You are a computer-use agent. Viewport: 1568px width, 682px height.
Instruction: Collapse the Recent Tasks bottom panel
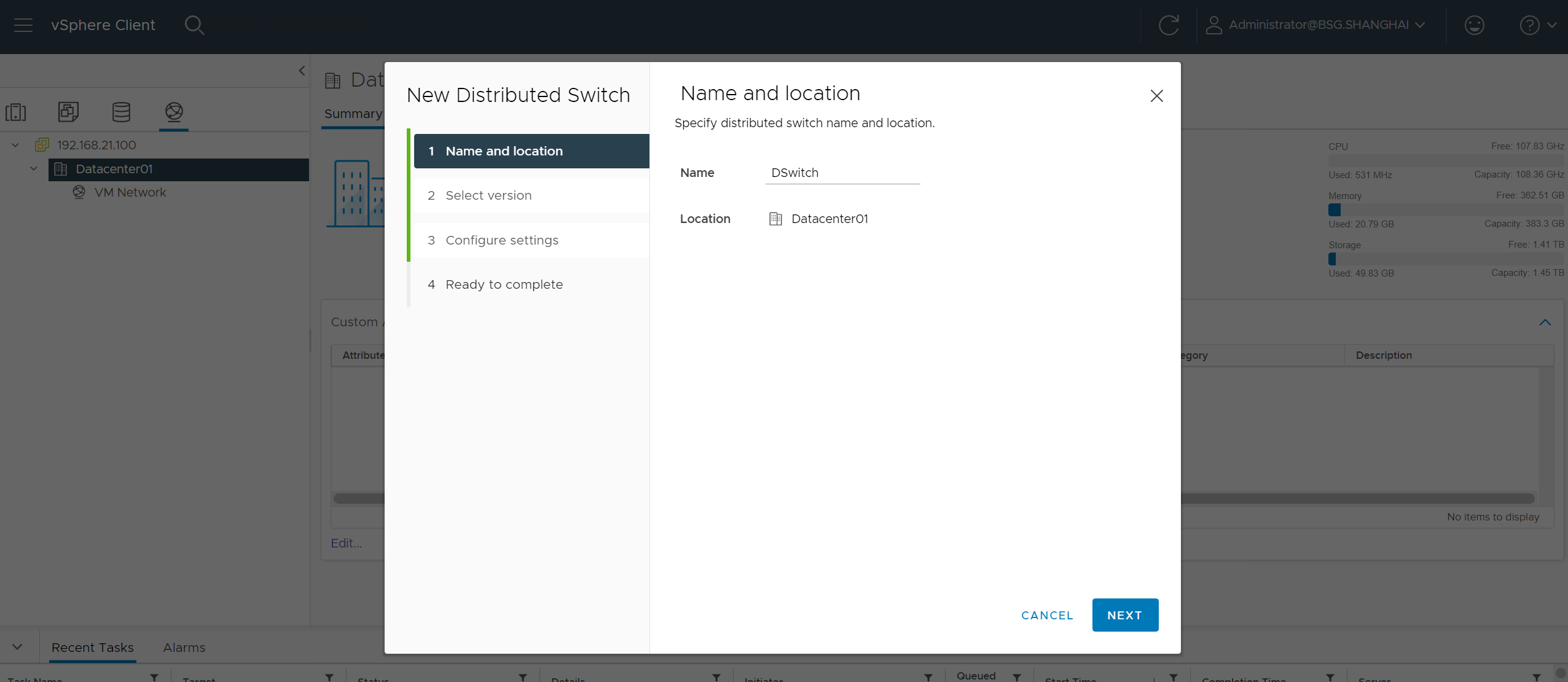tap(17, 647)
